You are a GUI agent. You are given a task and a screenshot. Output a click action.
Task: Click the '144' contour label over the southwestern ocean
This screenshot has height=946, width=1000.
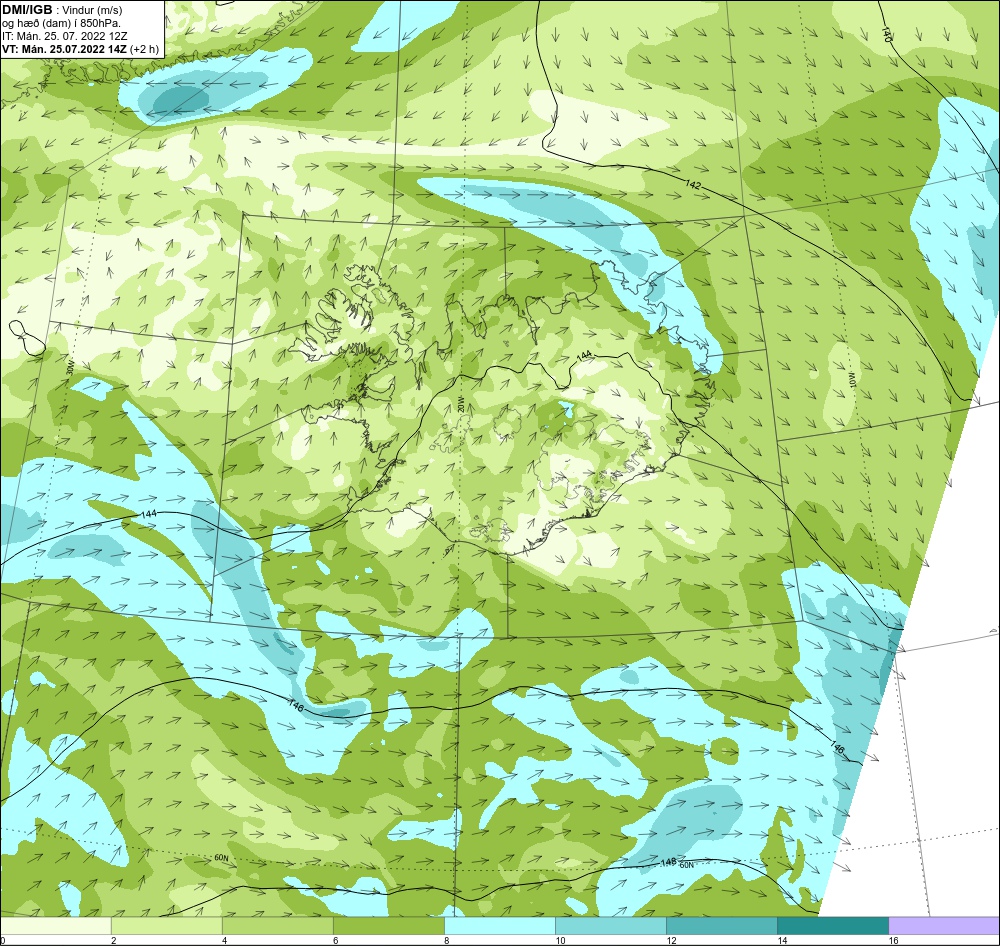[x=148, y=514]
